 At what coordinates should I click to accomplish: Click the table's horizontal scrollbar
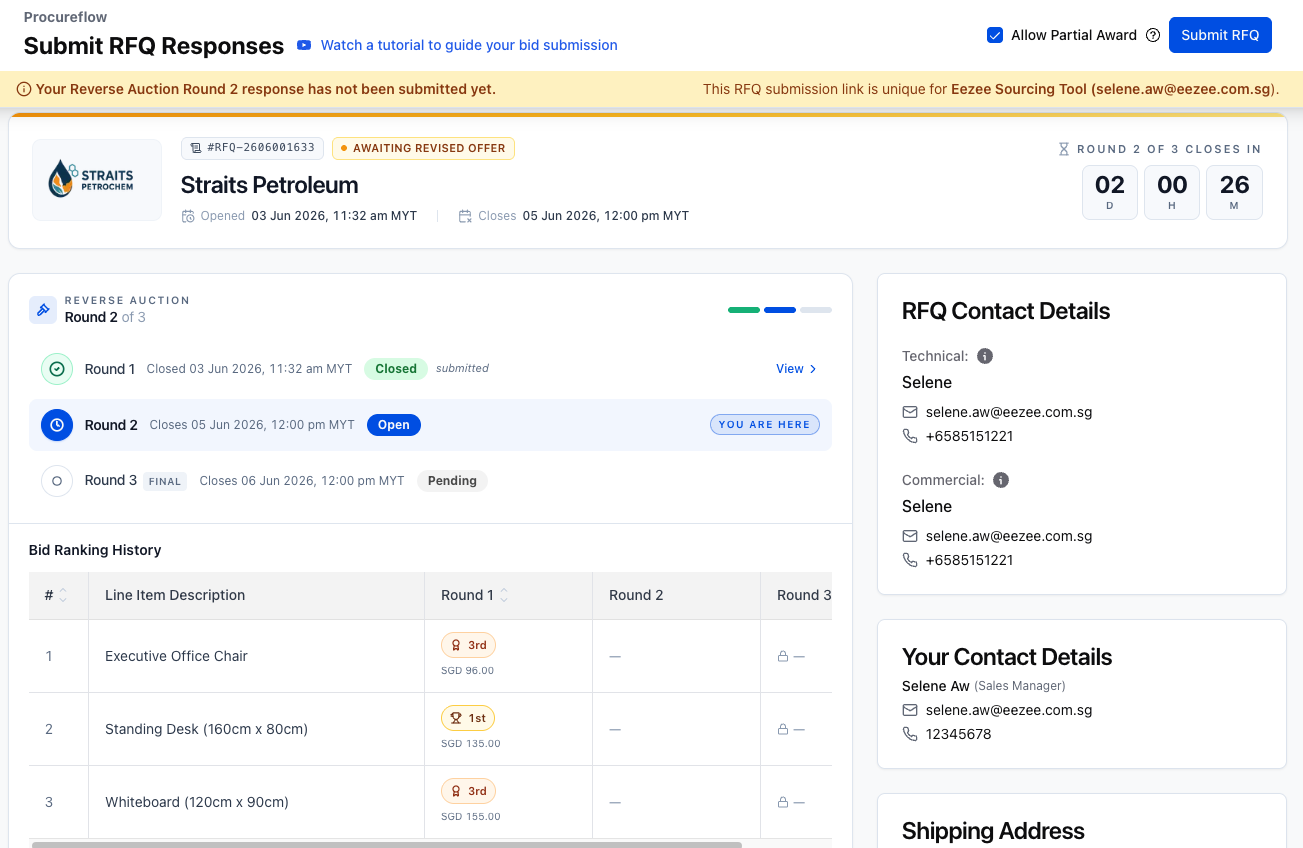tap(387, 844)
